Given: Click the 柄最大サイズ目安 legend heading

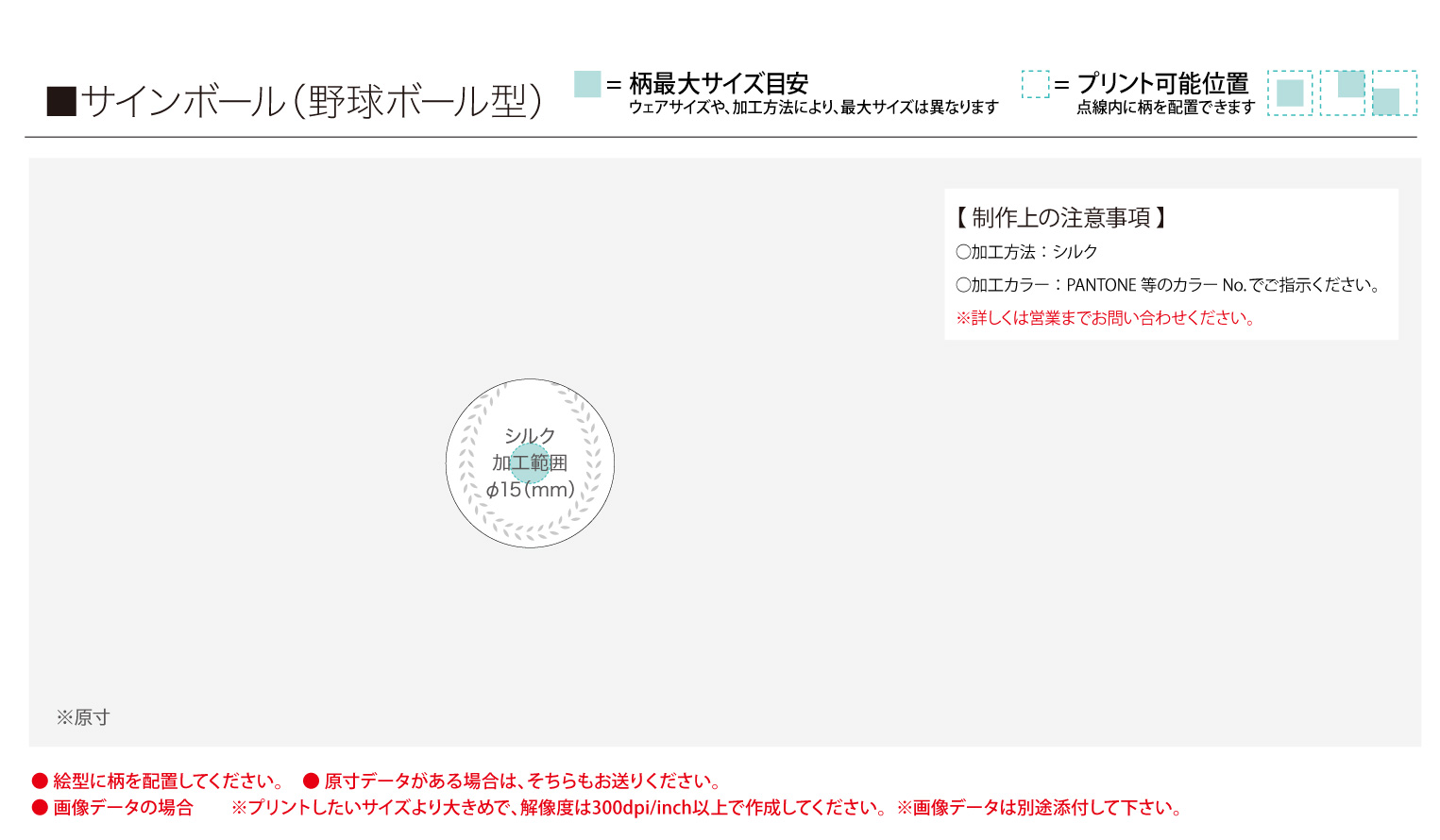Looking at the screenshot, I should click(x=718, y=83).
